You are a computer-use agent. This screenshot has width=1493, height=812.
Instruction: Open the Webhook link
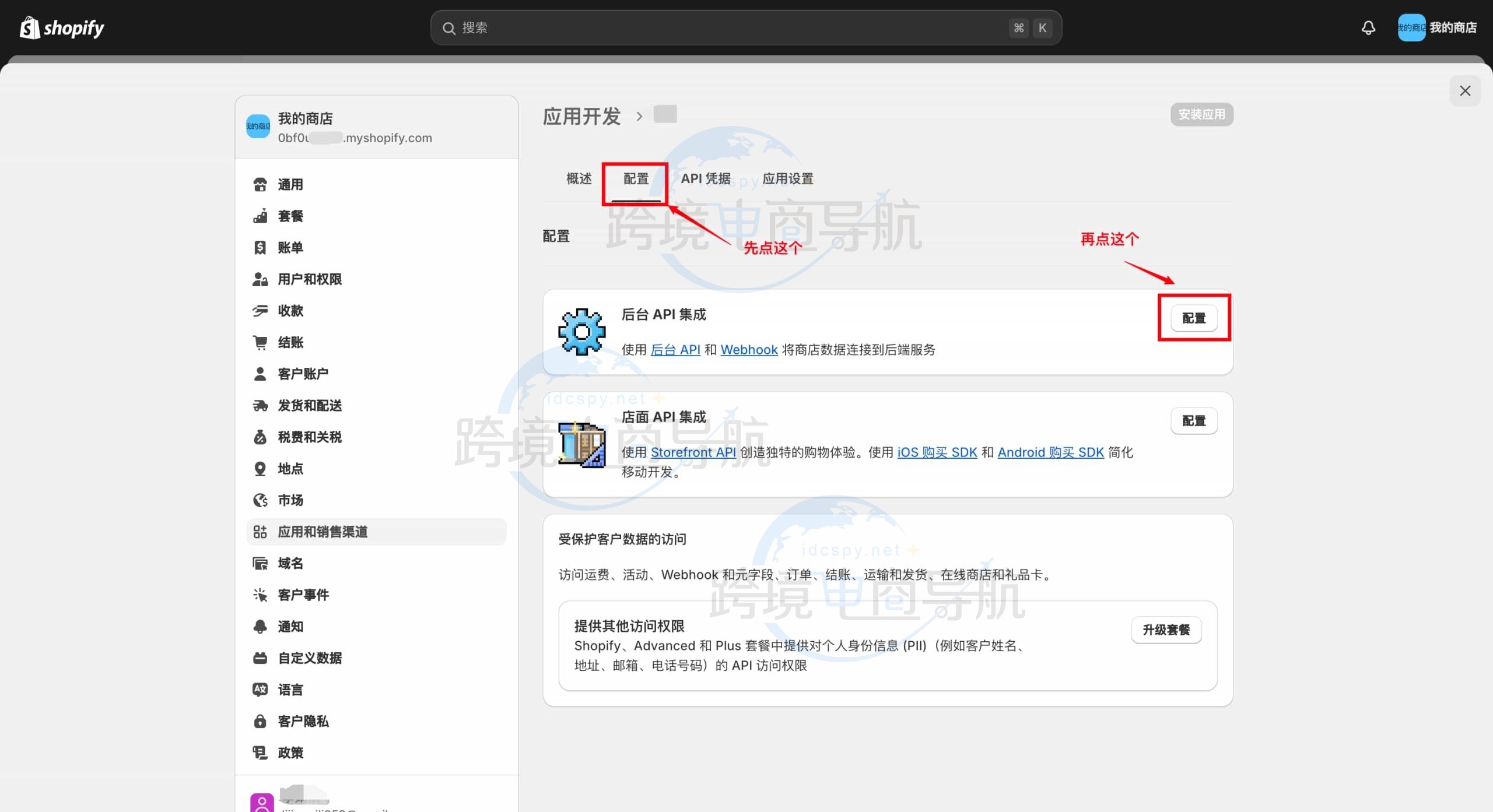[749, 350]
